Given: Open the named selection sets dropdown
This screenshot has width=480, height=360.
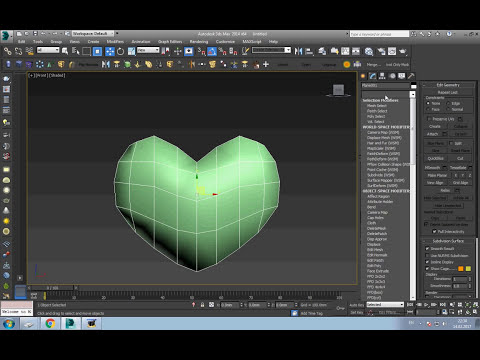Looking at the screenshot, I should point(271,50).
